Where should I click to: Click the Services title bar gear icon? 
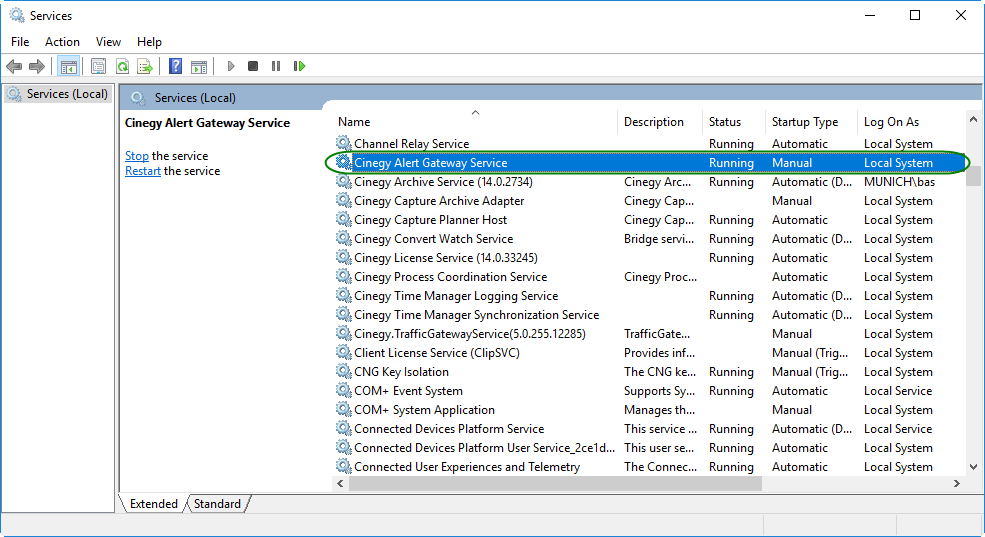[x=17, y=15]
